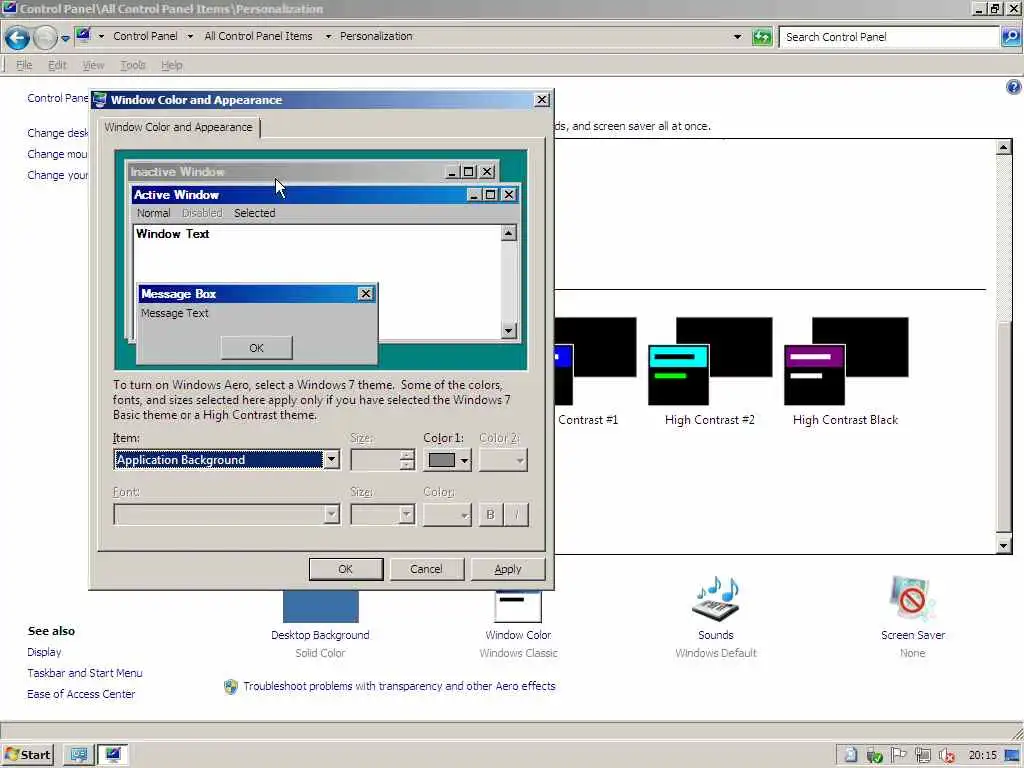Click the preview Message Box OK button
The image size is (1024, 768).
pos(256,348)
